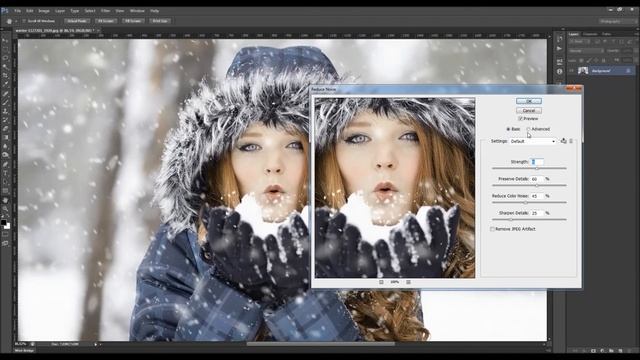Screen dimensions: 640x360
Task: Hide the Background layer via eye icon
Action: 572,71
